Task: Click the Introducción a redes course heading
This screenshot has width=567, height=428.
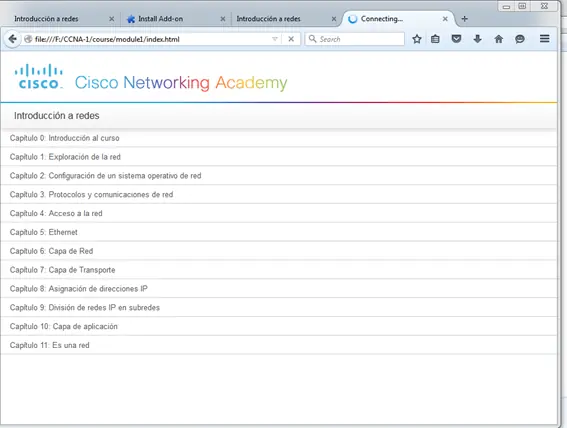Action: coord(57,116)
